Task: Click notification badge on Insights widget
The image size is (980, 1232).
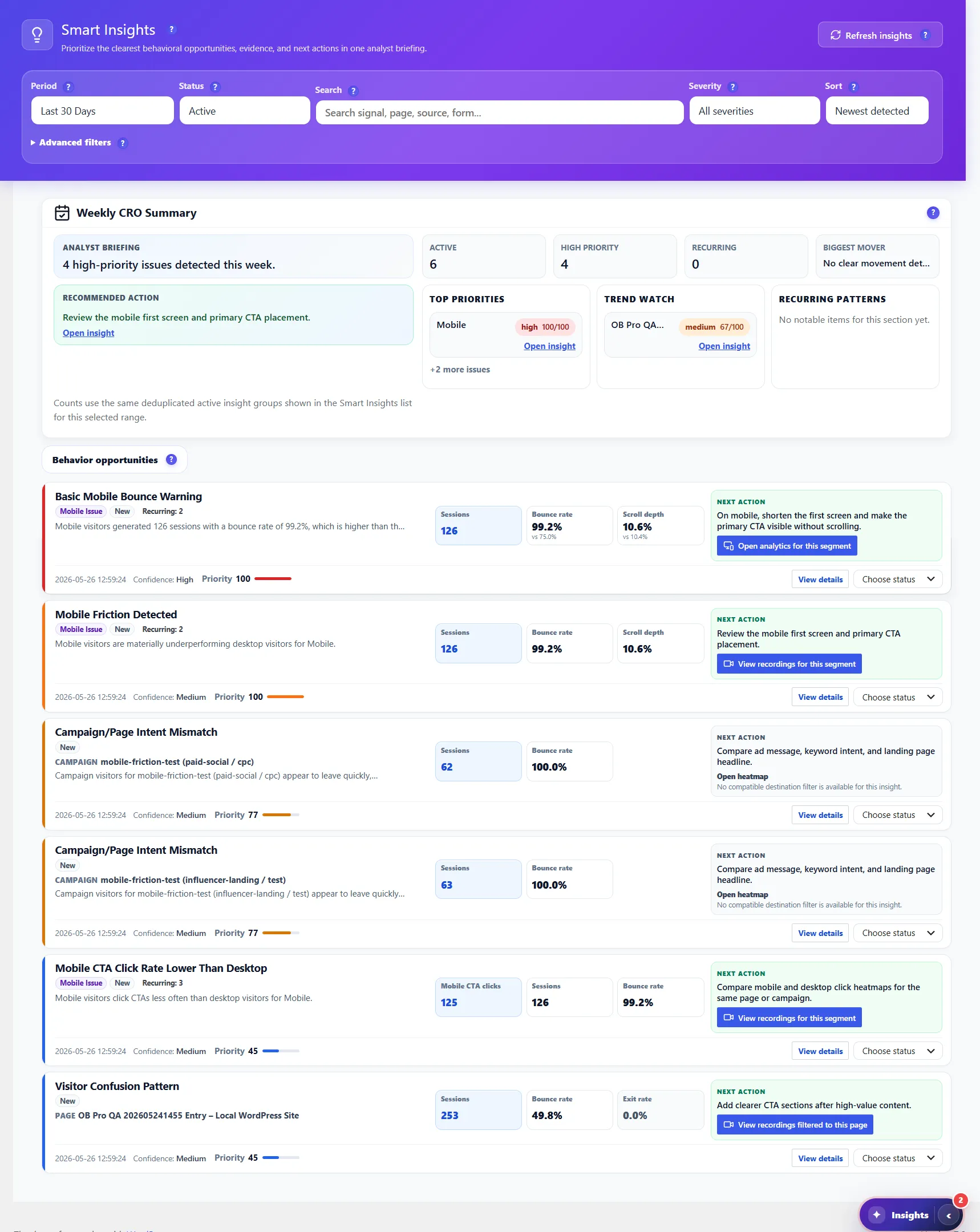Action: (961, 1200)
